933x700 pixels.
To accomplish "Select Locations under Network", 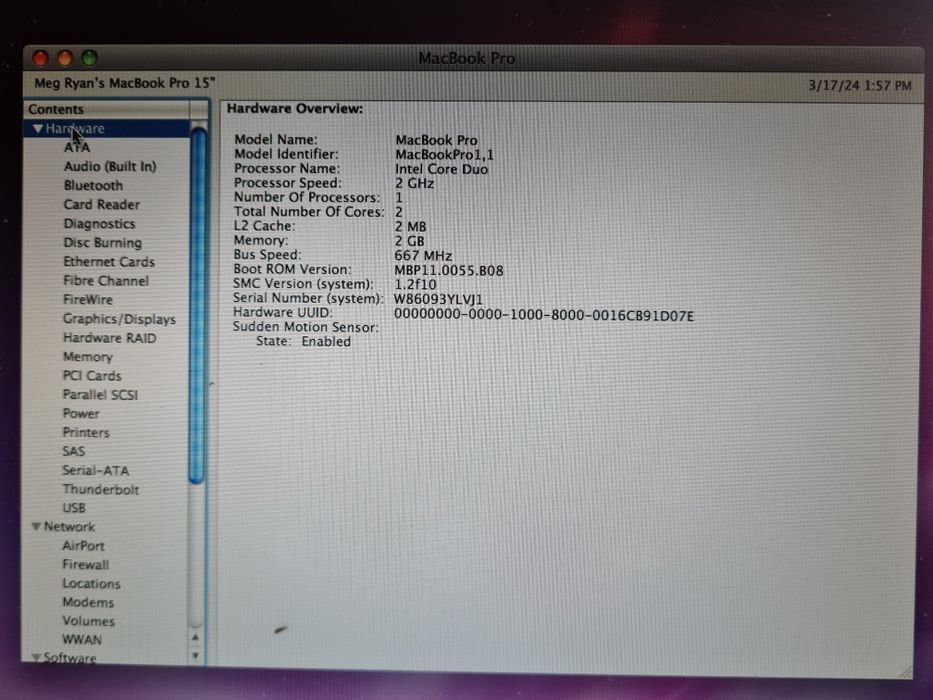I will click(91, 583).
